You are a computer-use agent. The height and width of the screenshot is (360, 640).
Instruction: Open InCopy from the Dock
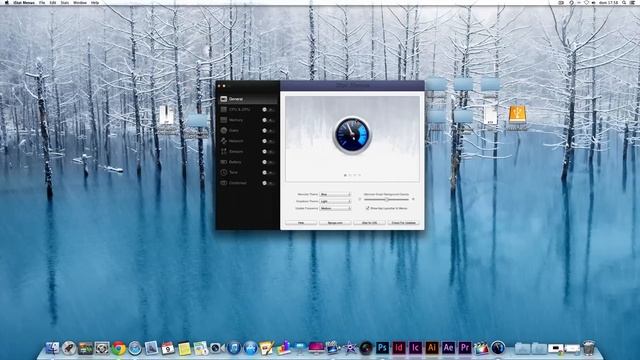(415, 348)
